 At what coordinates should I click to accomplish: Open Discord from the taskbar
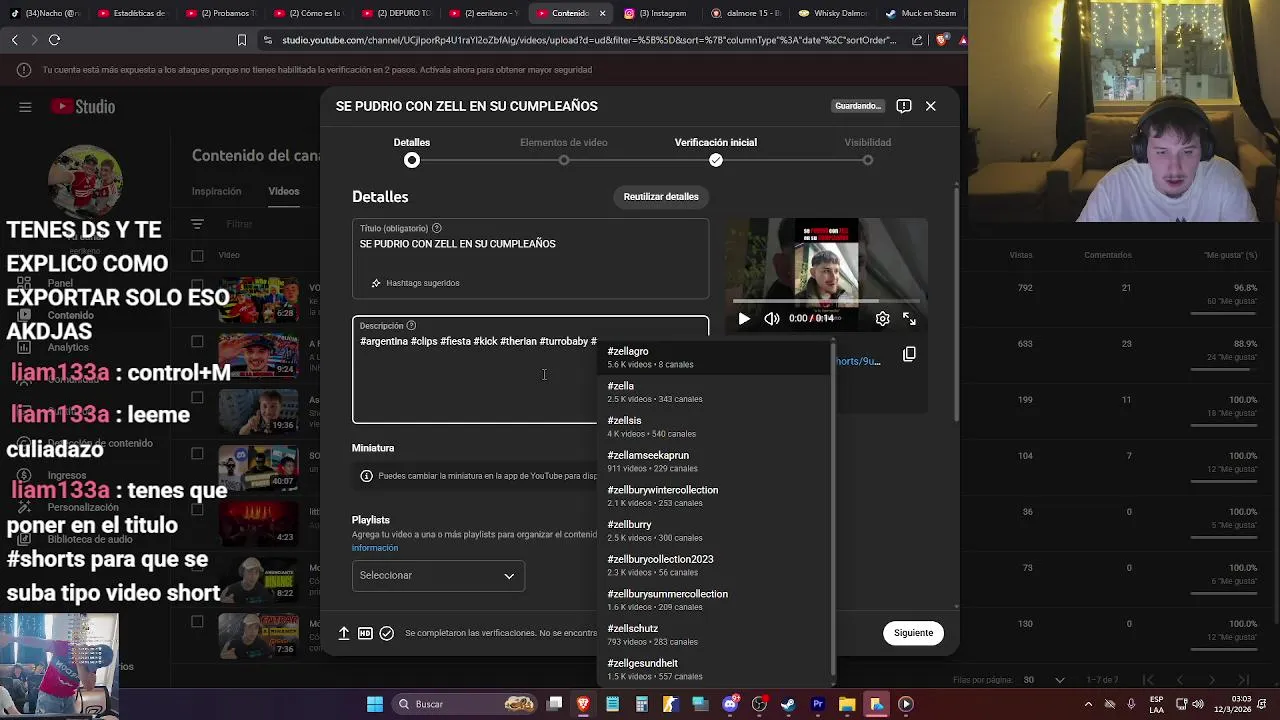(x=731, y=704)
